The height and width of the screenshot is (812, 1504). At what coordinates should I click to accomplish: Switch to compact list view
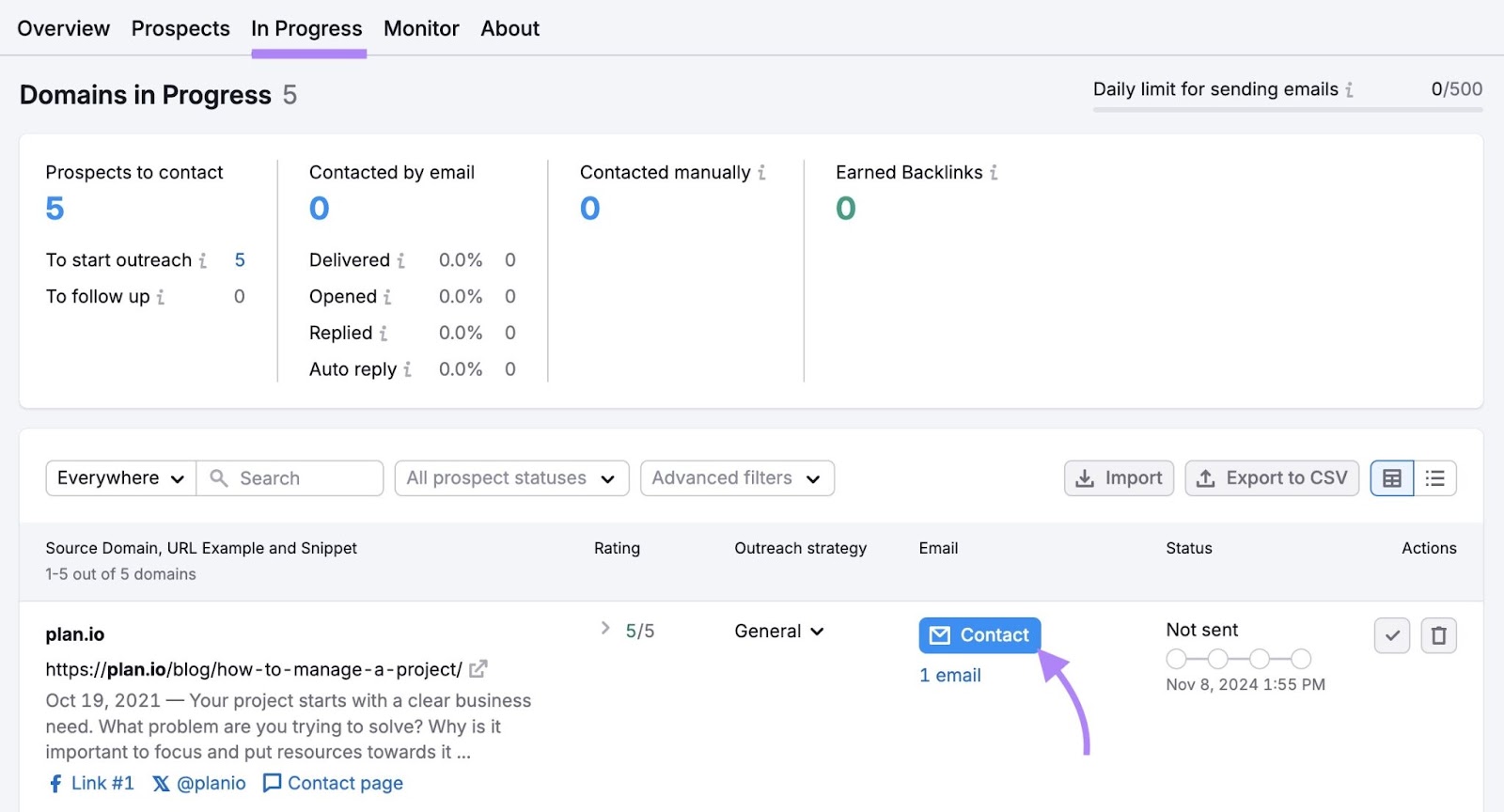(x=1434, y=478)
